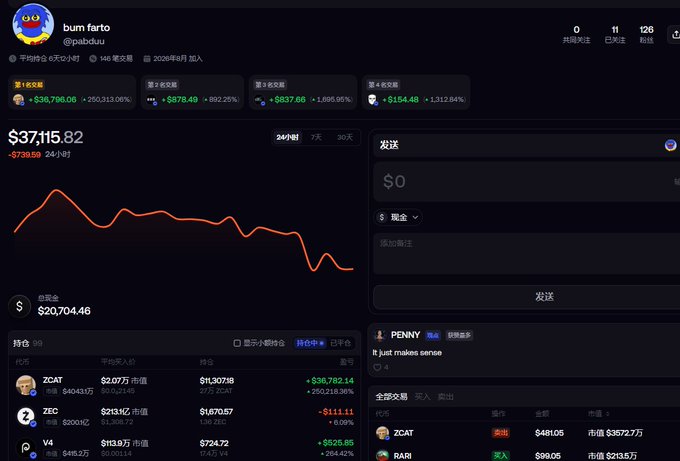Screen dimensions: 680x461
Task: Click the clock icon beside 平均持仓
Action: tap(13, 59)
